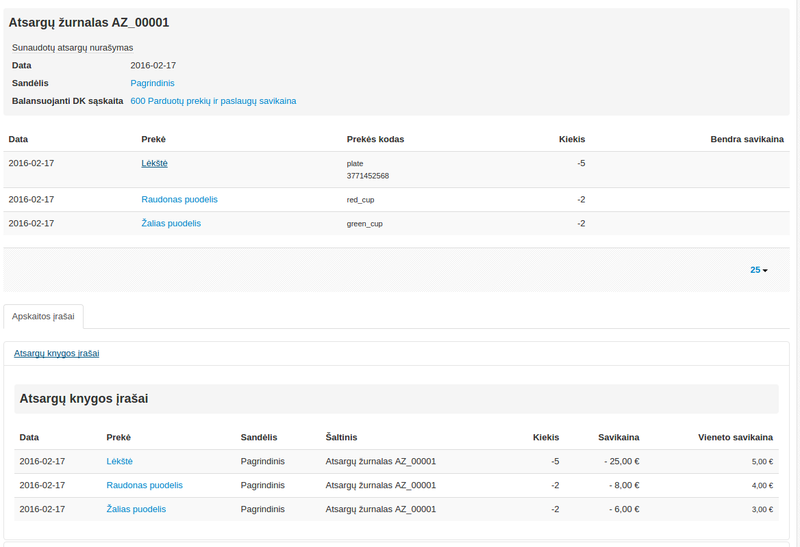Open Raudonas puodelis in the journal items table

[179, 199]
